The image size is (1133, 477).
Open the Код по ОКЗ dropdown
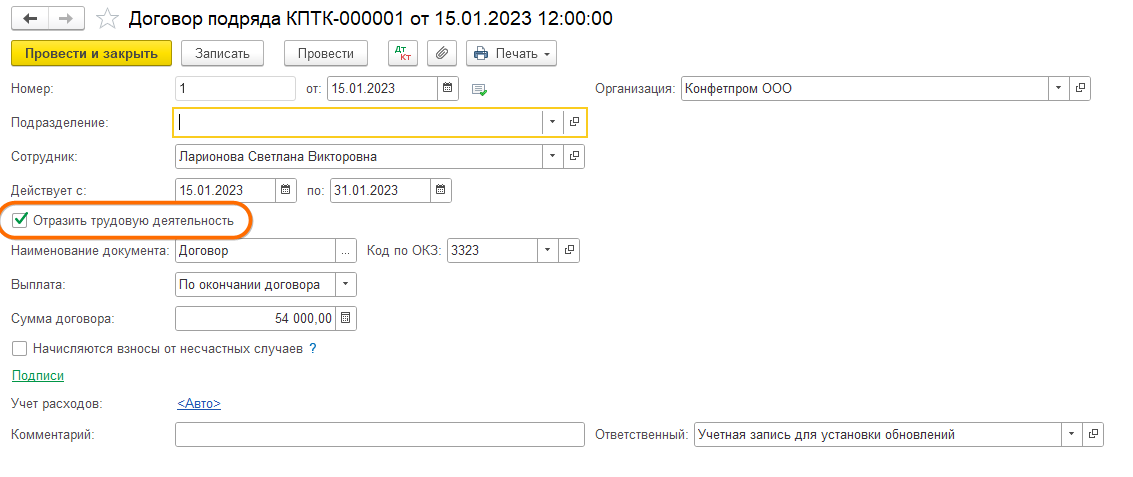547,250
